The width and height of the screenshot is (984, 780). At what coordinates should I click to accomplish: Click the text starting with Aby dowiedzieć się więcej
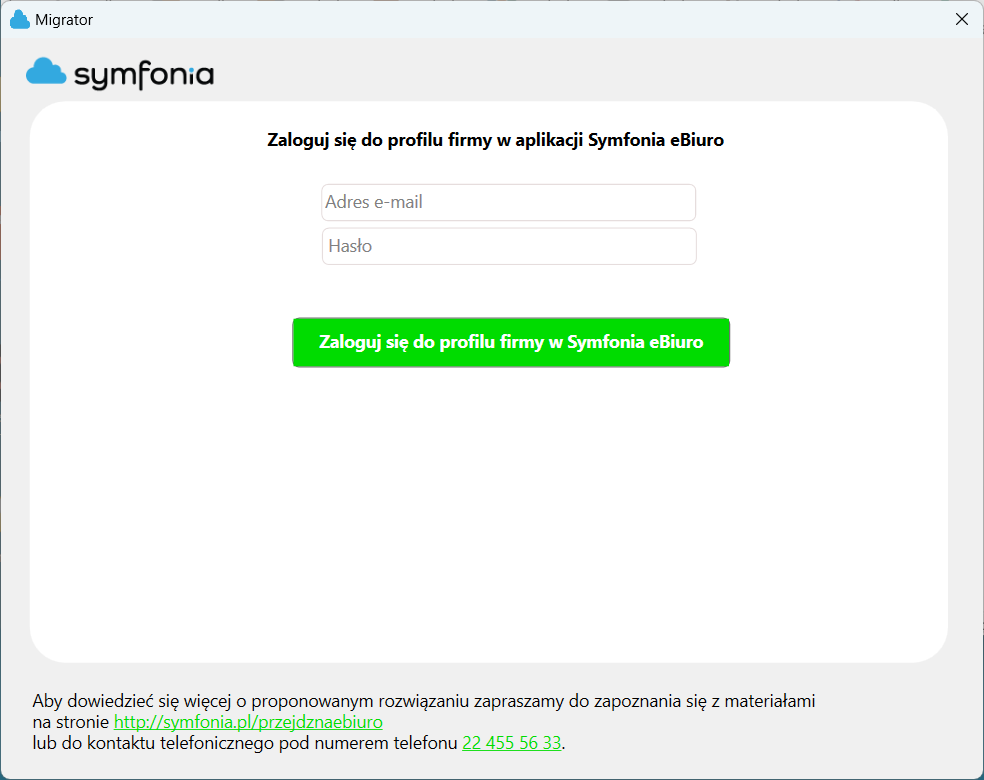click(424, 700)
